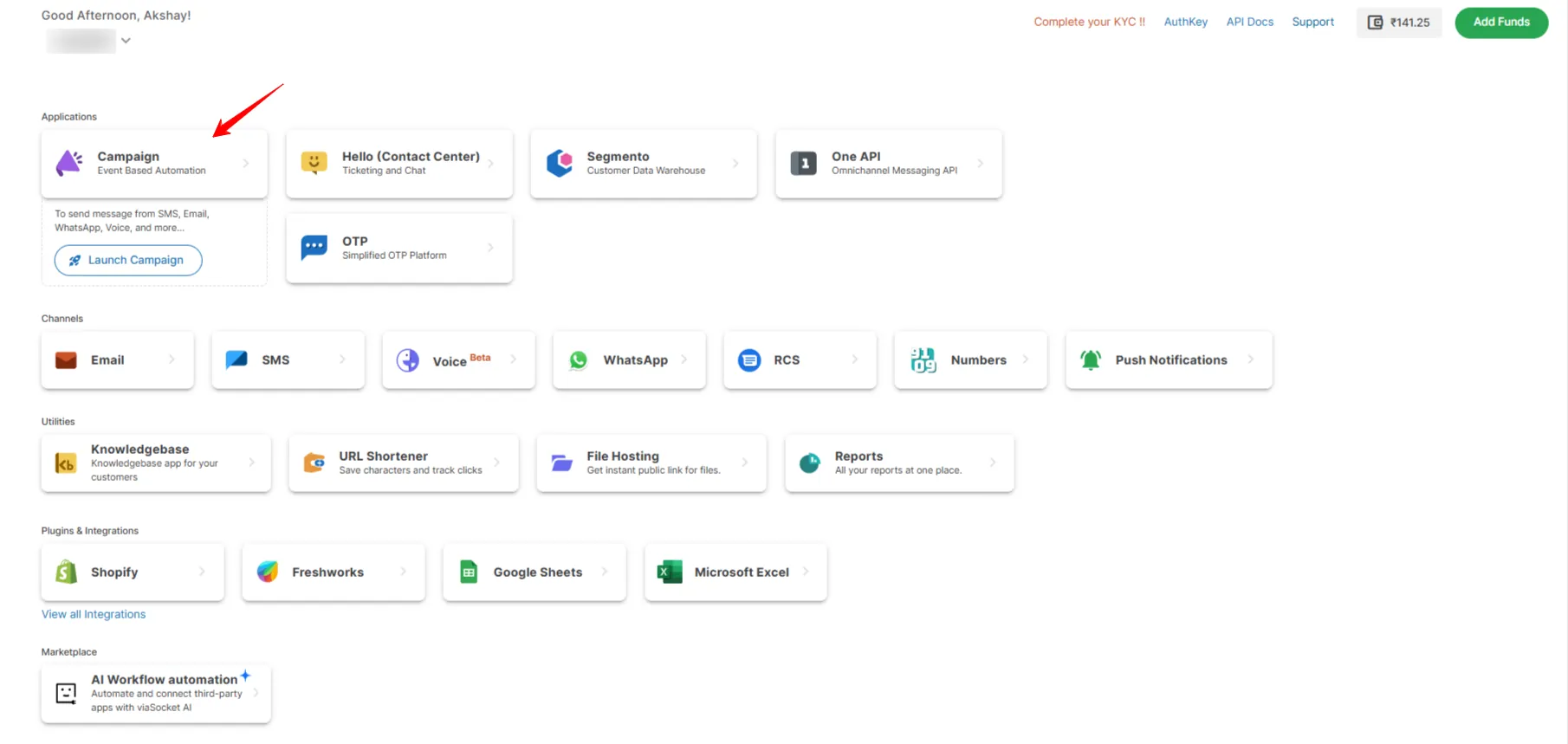The width and height of the screenshot is (1568, 744).
Task: Open the One API title
Action: [x=856, y=157]
